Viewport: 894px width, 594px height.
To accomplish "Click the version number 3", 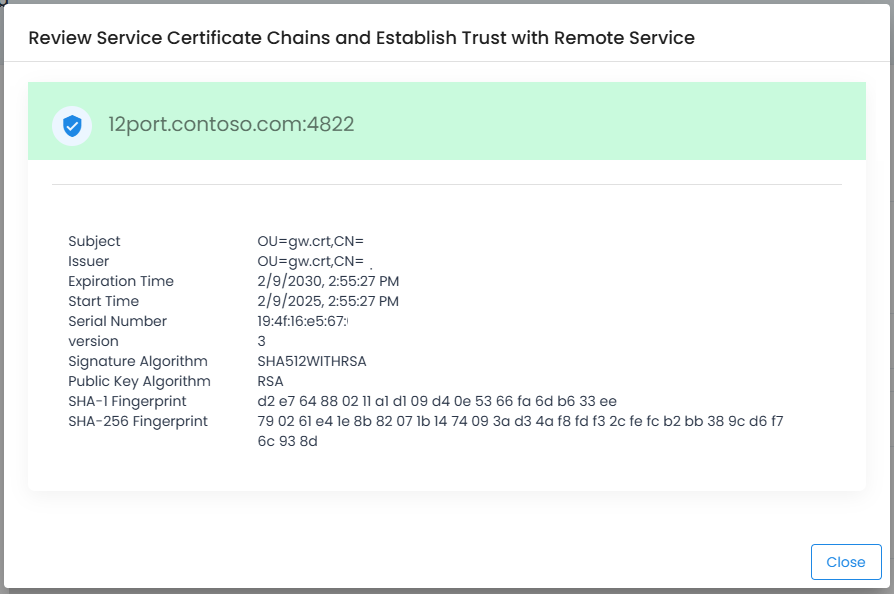I will pyautogui.click(x=261, y=341).
